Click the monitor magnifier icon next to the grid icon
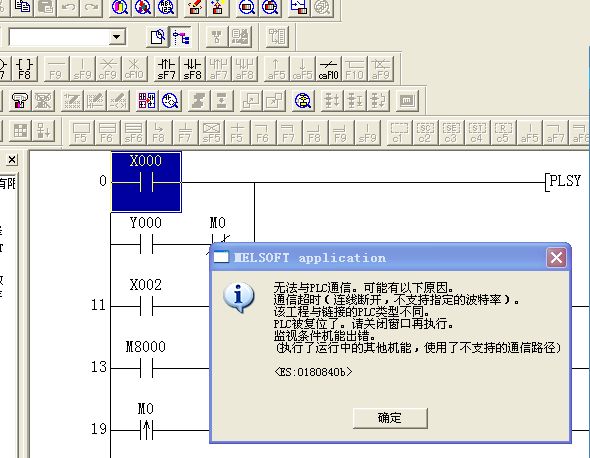Image resolution: width=590 pixels, height=458 pixels. (169, 100)
